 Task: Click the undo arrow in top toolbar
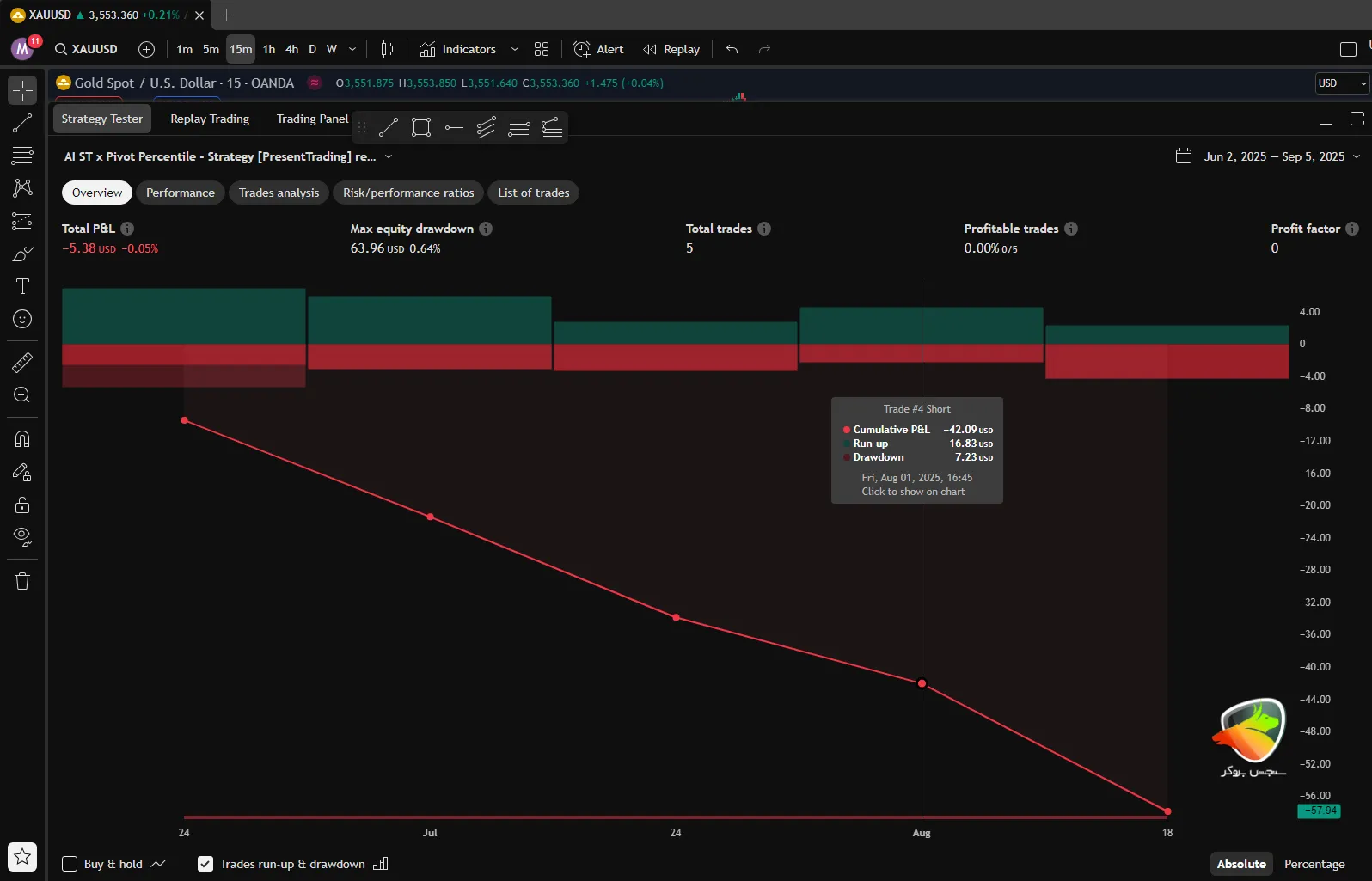[732, 49]
